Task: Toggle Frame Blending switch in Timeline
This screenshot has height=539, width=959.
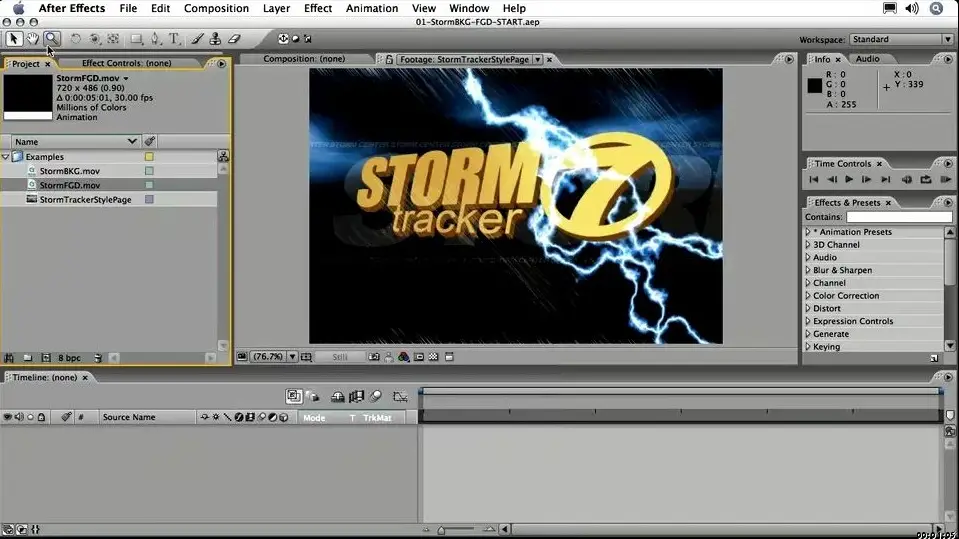Action: tap(357, 396)
